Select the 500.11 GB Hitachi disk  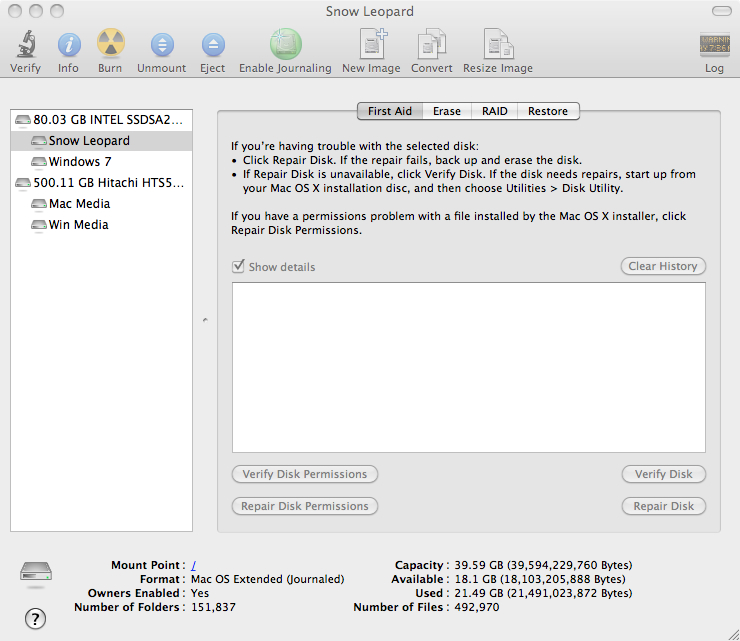click(101, 183)
